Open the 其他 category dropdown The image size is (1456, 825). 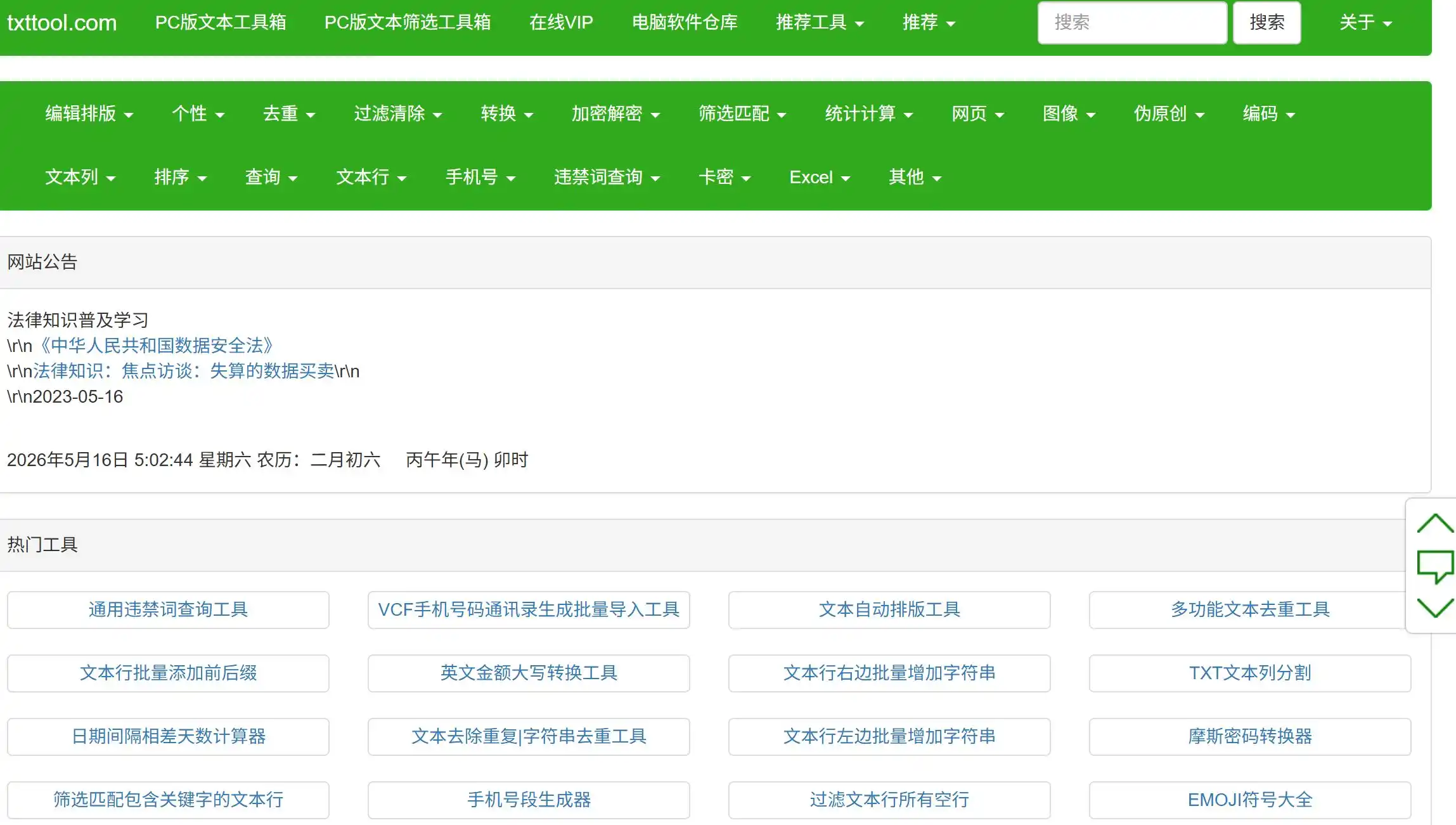pos(915,178)
